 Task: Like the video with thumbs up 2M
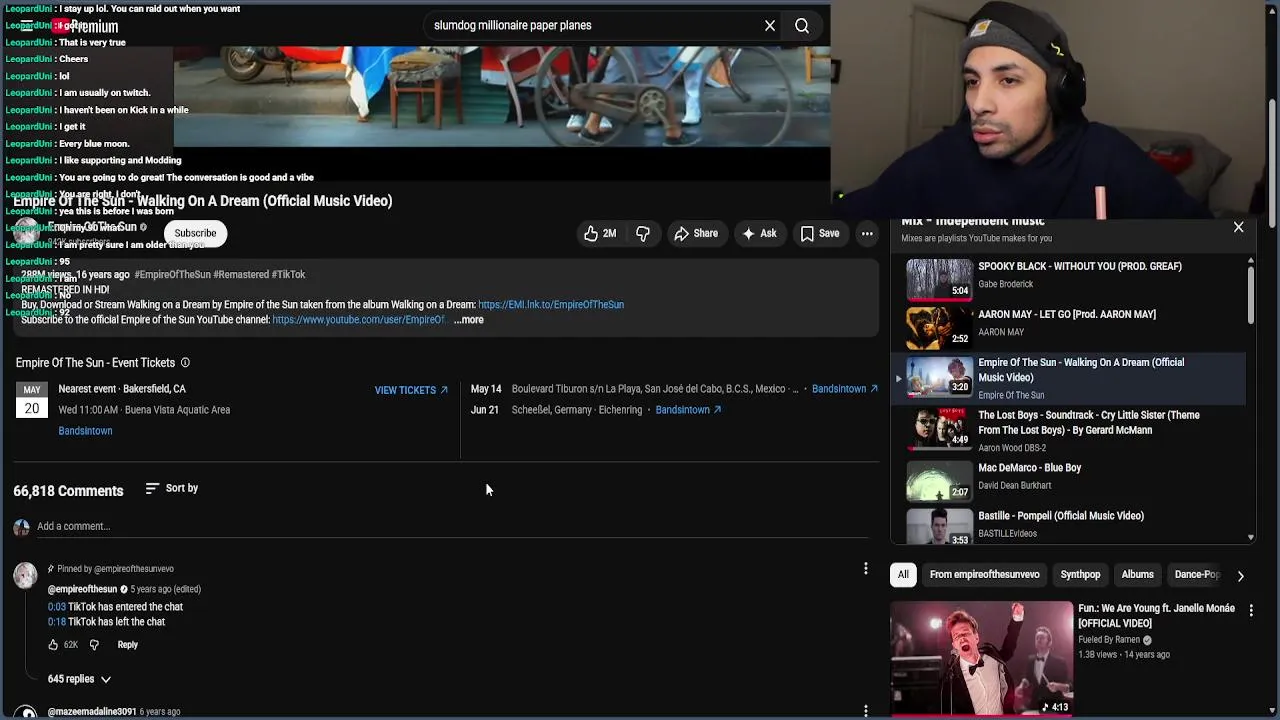600,233
